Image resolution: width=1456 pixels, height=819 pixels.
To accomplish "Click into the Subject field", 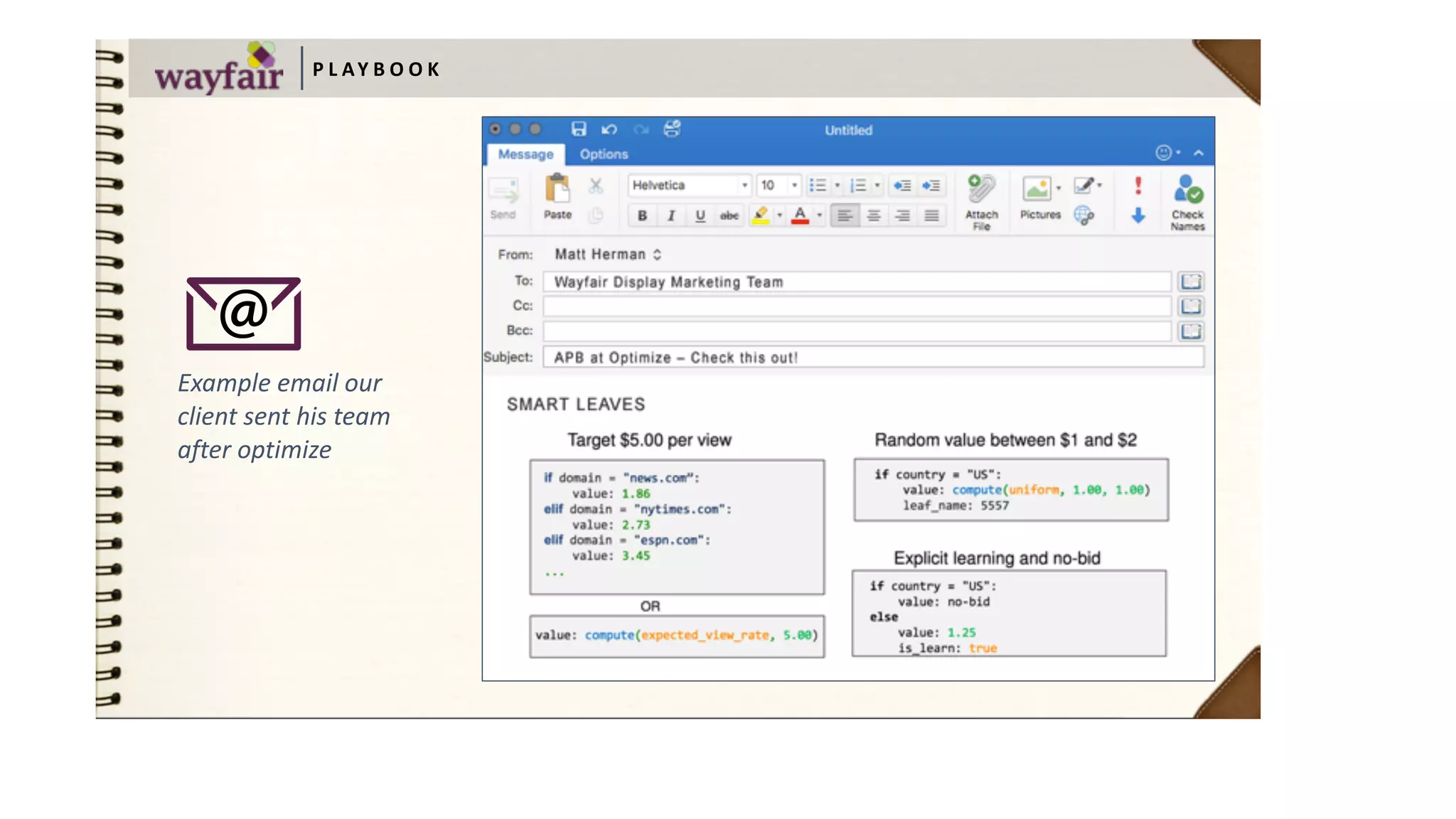I will [874, 357].
